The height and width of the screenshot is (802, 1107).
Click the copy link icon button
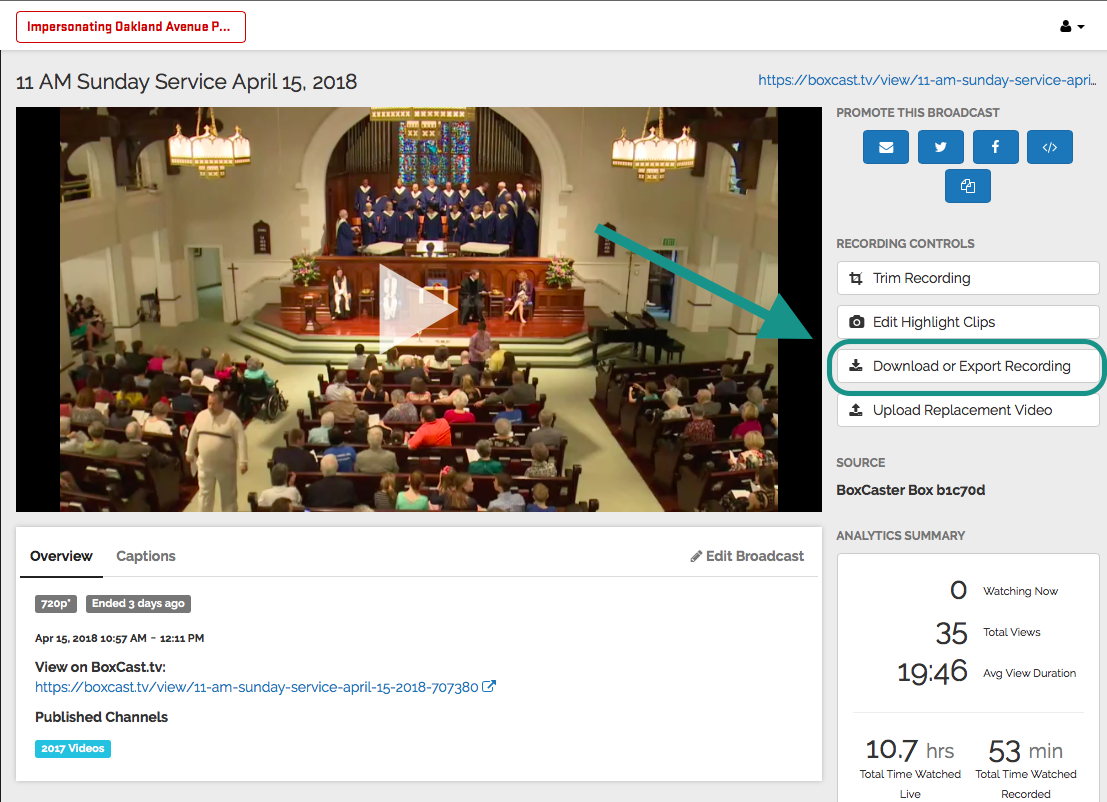pos(967,186)
